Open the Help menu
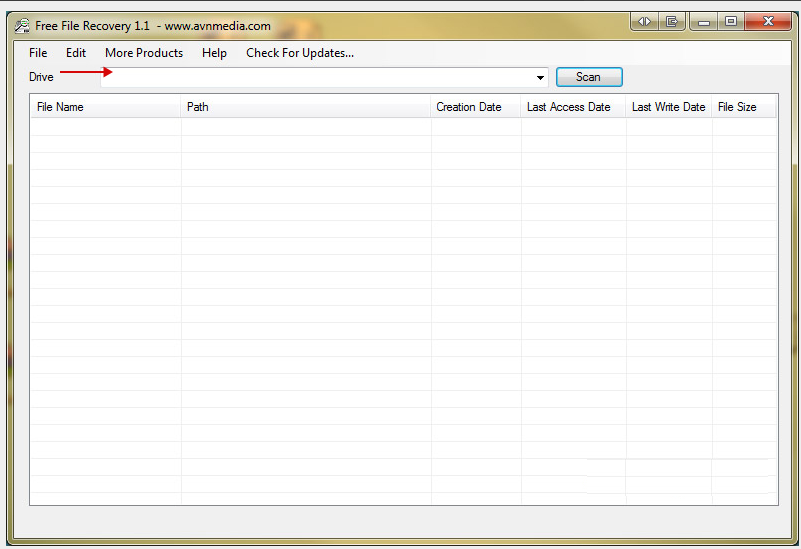Image resolution: width=801 pixels, height=549 pixels. [214, 53]
